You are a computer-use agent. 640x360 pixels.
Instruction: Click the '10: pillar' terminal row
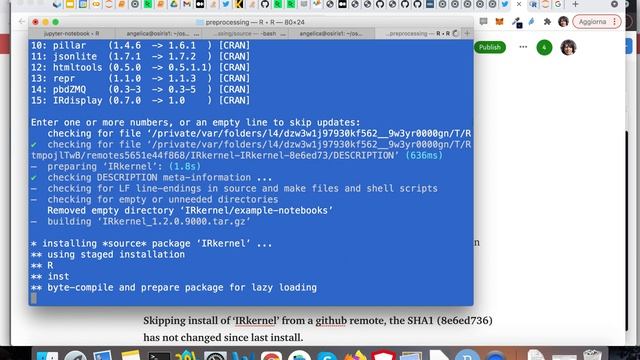[x=140, y=45]
